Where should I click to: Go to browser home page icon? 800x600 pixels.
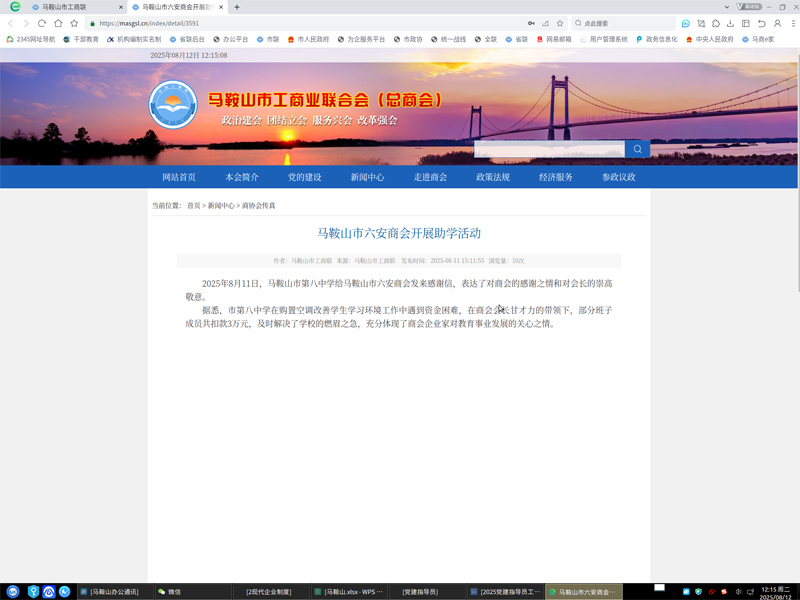point(58,23)
